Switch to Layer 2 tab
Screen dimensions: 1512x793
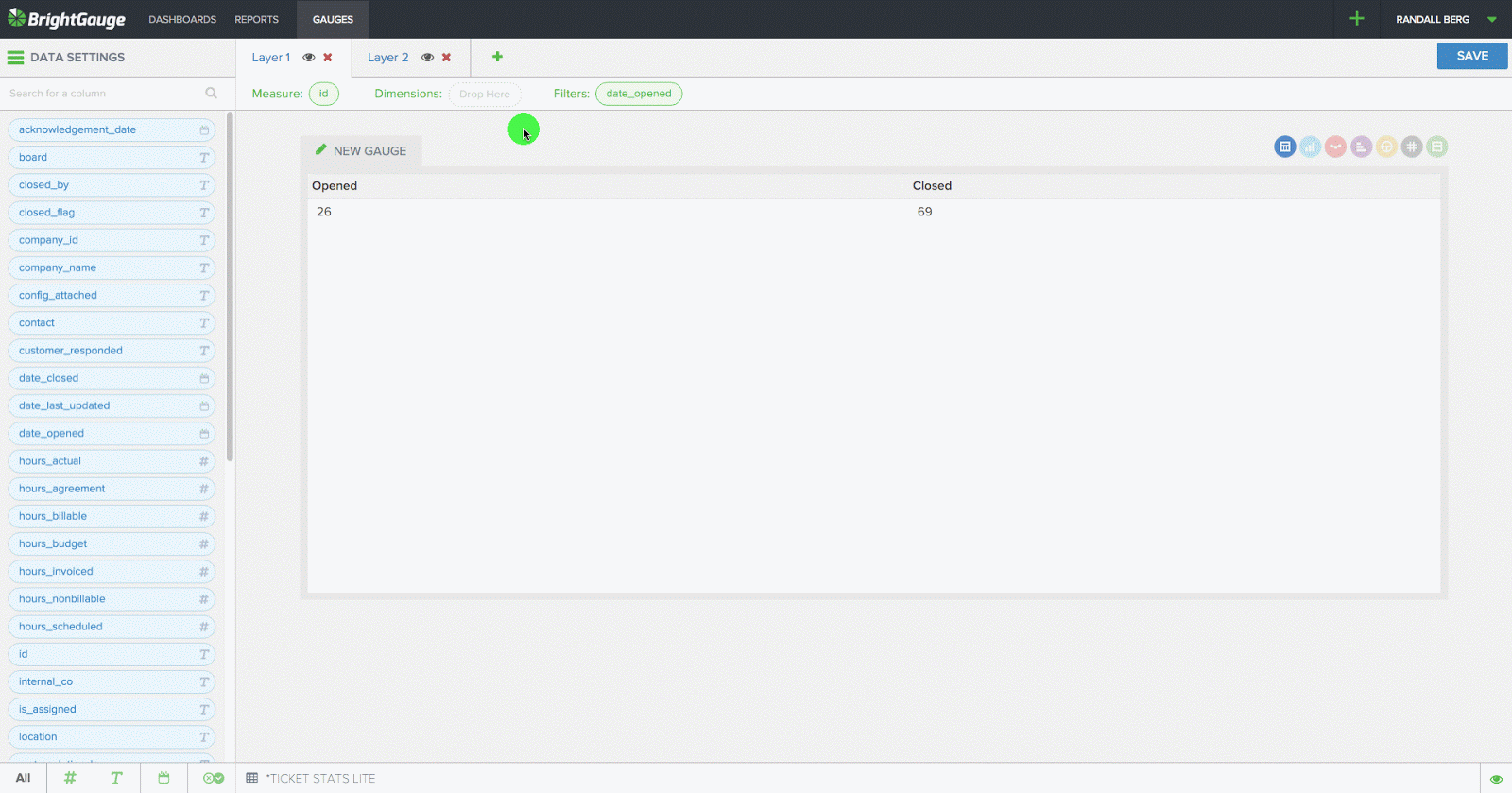coord(387,58)
